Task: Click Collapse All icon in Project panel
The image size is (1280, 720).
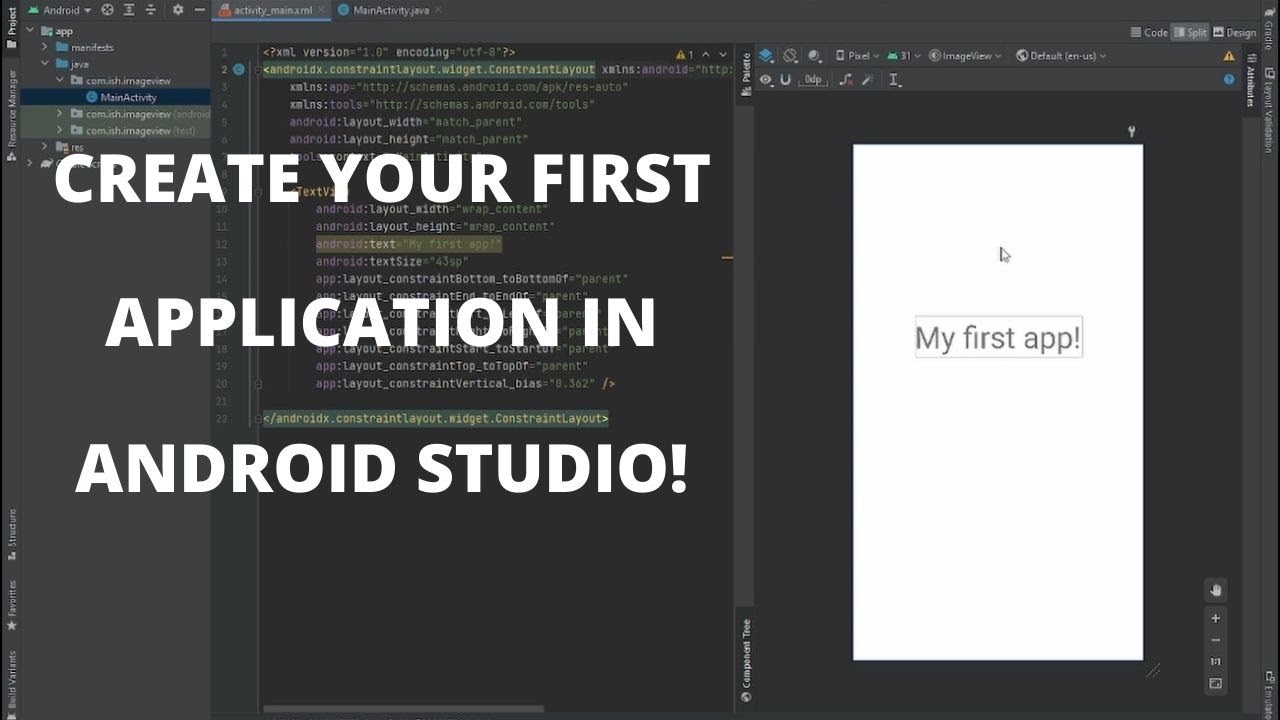Action: point(151,10)
